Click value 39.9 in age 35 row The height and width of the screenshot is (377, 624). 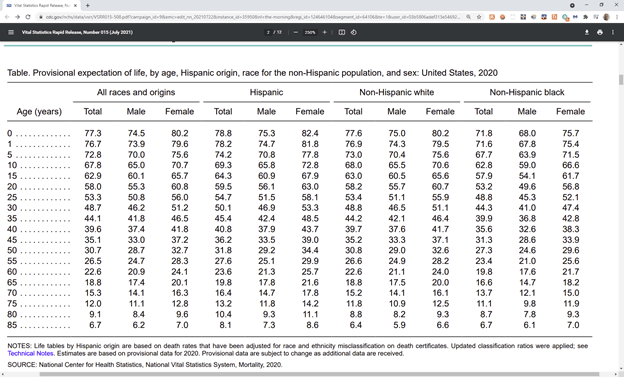pos(484,219)
